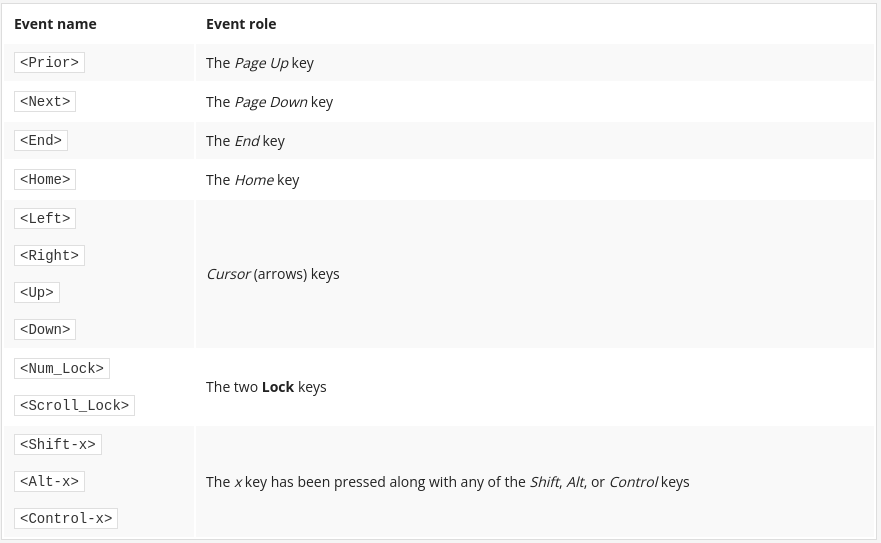Click the <Num_Lock> event tag

[62, 369]
